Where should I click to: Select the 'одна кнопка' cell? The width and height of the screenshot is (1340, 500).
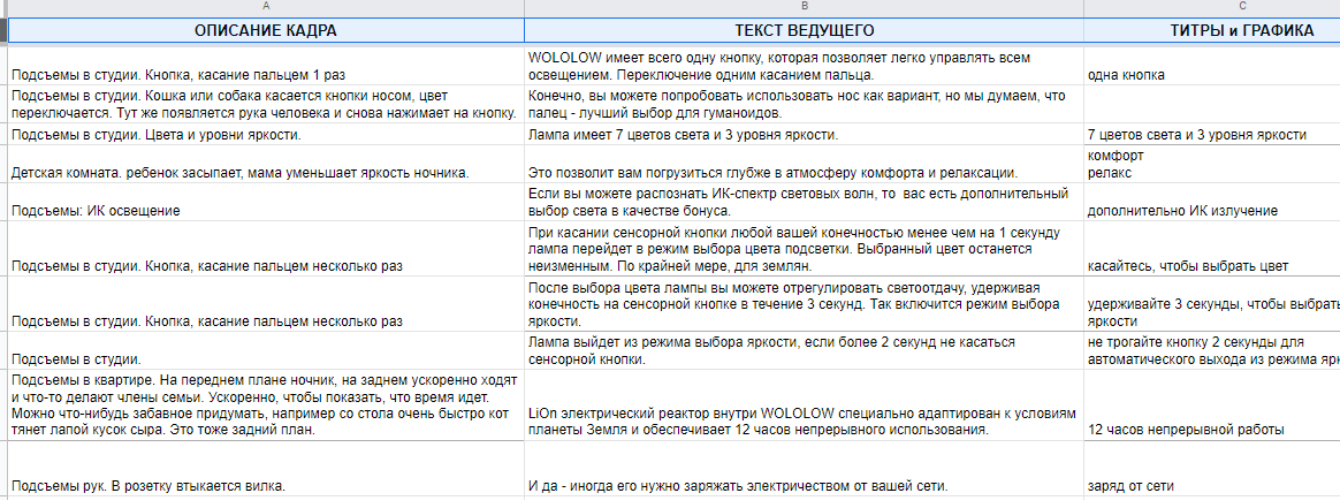(x=1212, y=66)
